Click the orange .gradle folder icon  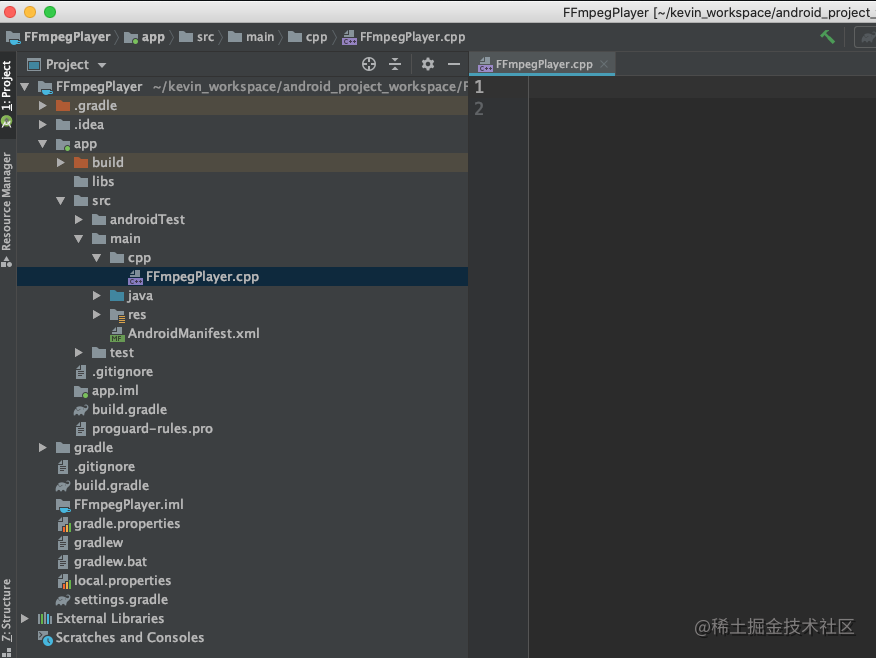63,106
